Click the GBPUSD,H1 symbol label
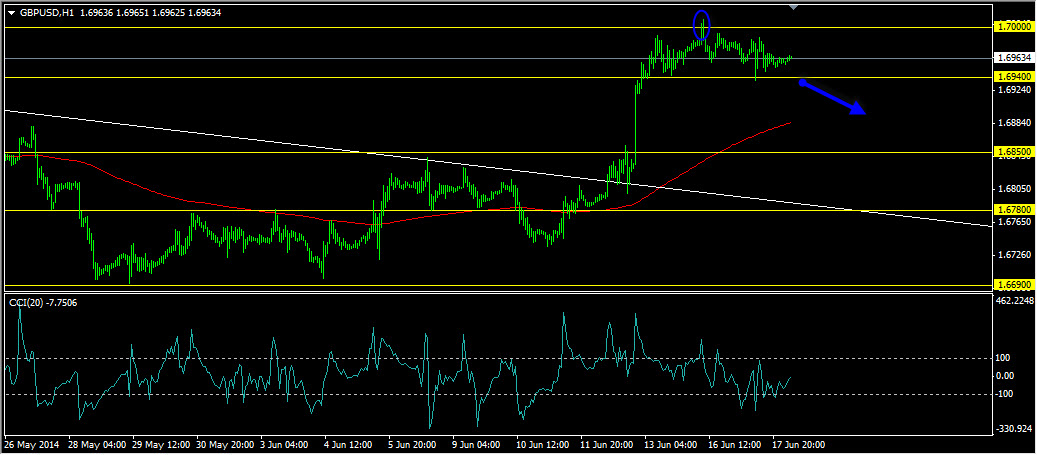 46,13
